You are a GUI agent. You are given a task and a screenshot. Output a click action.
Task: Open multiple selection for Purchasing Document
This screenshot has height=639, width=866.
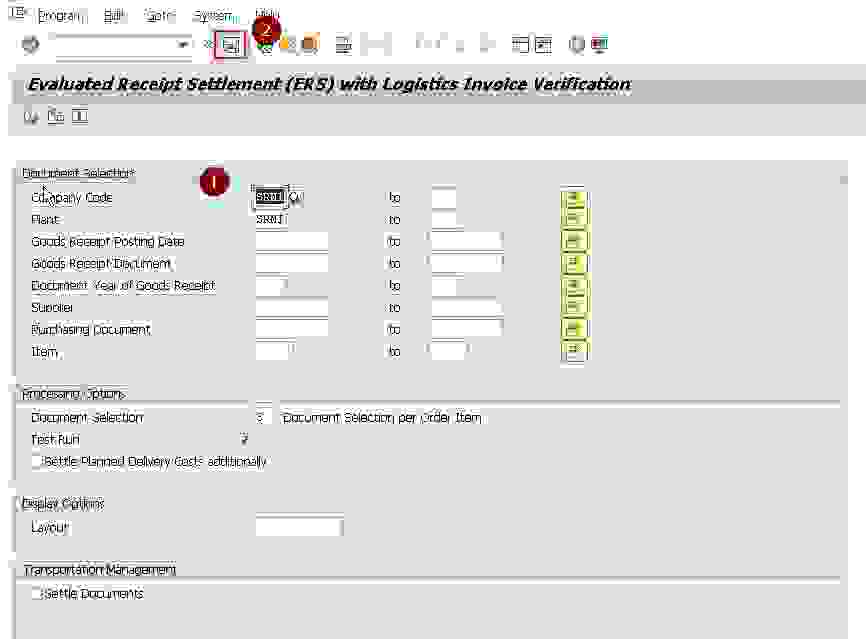pyautogui.click(x=574, y=330)
